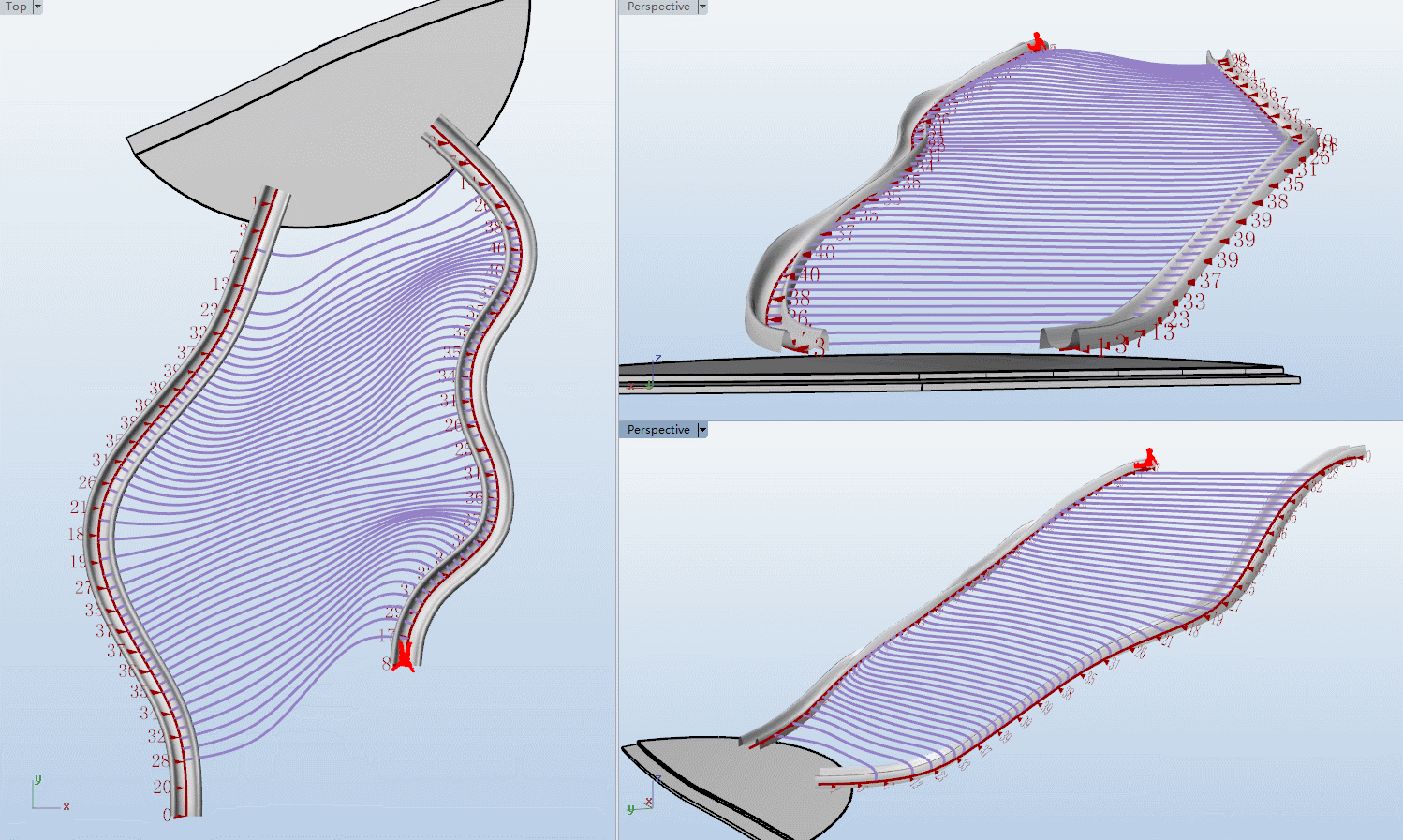Open the upper Perspective viewport dropdown arrow
Image resolution: width=1403 pixels, height=840 pixels.
click(702, 7)
